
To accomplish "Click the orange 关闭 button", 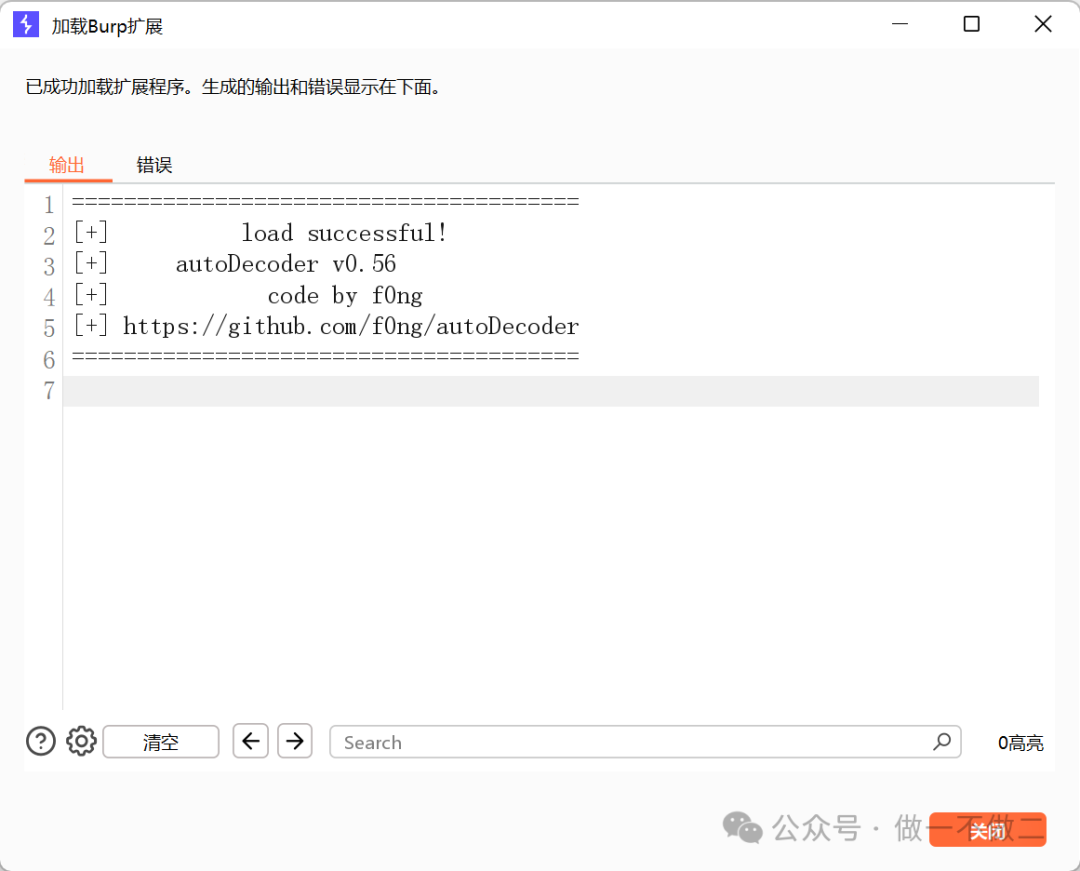I will click(x=987, y=829).
